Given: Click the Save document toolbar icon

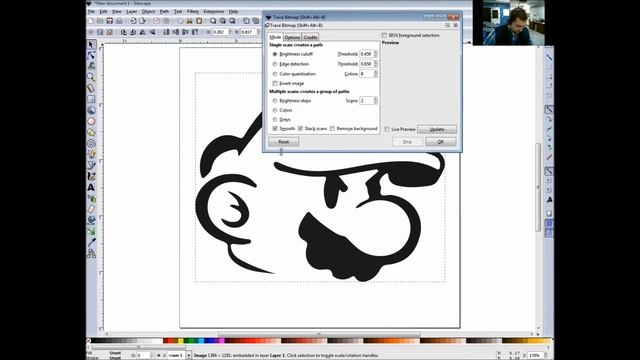Looking at the screenshot, I should [x=109, y=21].
